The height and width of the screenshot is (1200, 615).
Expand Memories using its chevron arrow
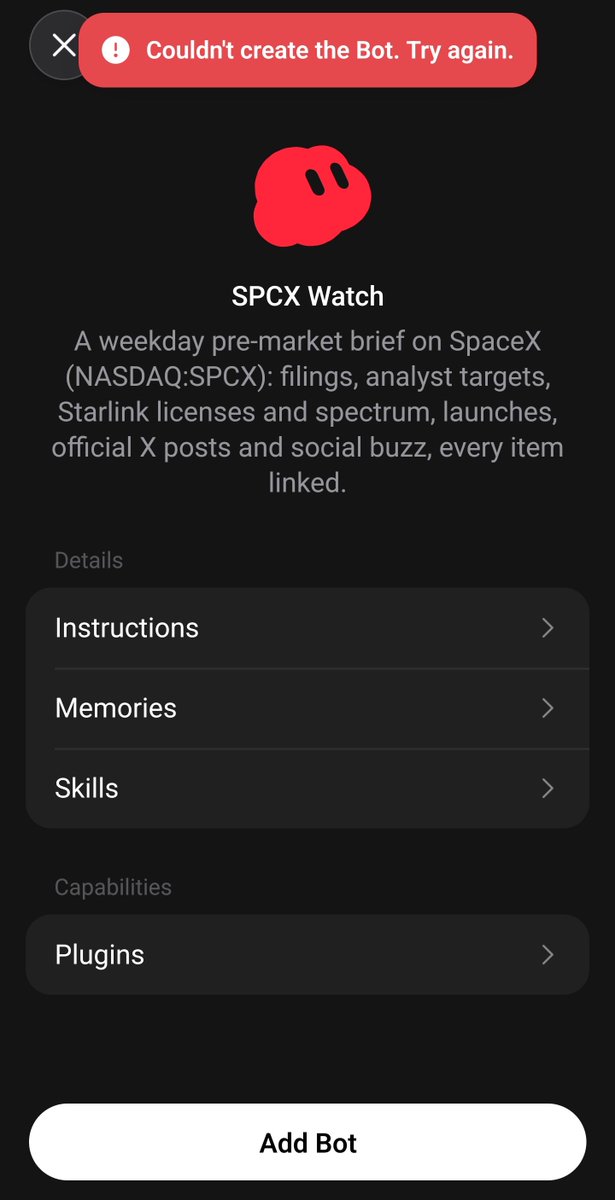tap(547, 708)
